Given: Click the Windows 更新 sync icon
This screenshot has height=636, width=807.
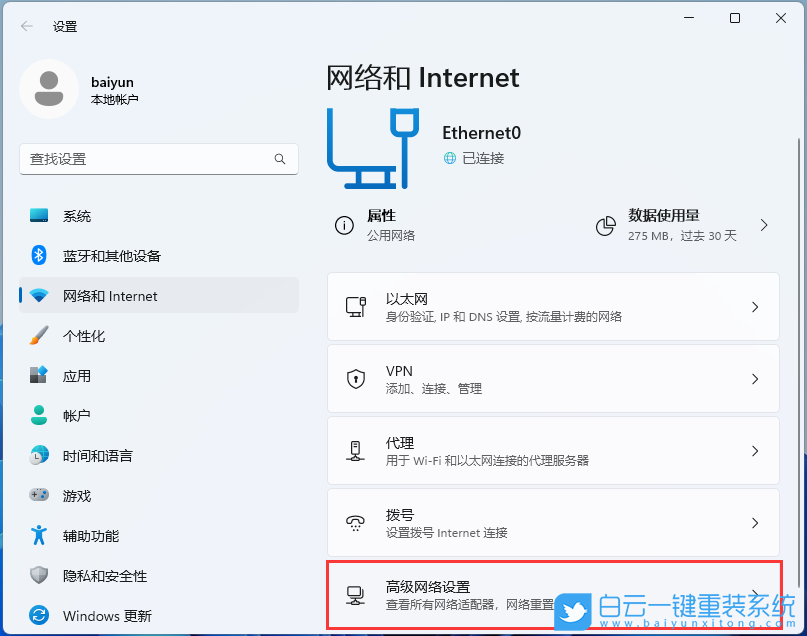Looking at the screenshot, I should click(37, 616).
